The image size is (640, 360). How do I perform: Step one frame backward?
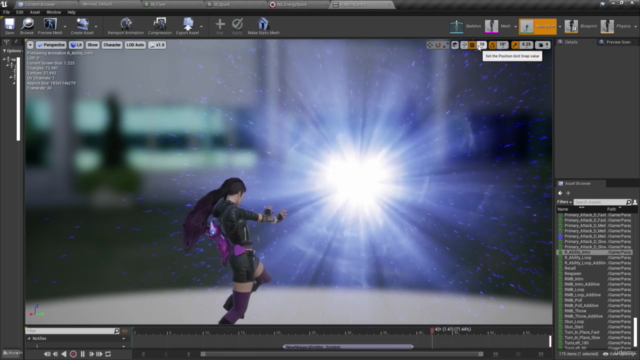[x=56, y=354]
